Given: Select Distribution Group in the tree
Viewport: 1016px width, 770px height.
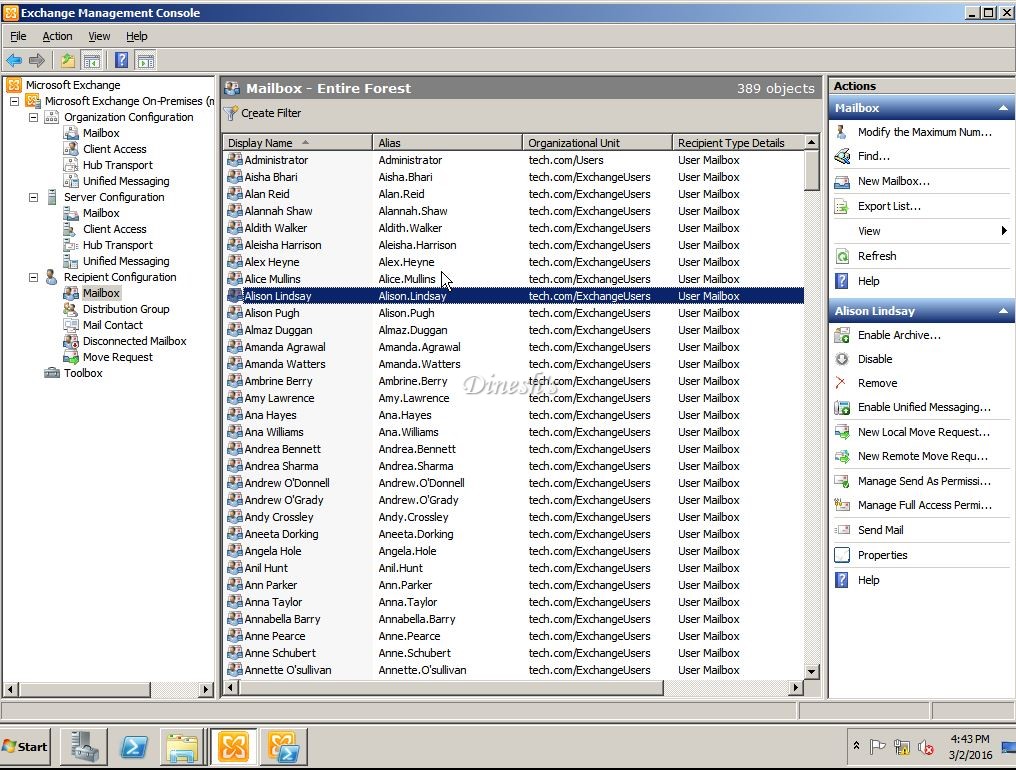Looking at the screenshot, I should tap(126, 309).
